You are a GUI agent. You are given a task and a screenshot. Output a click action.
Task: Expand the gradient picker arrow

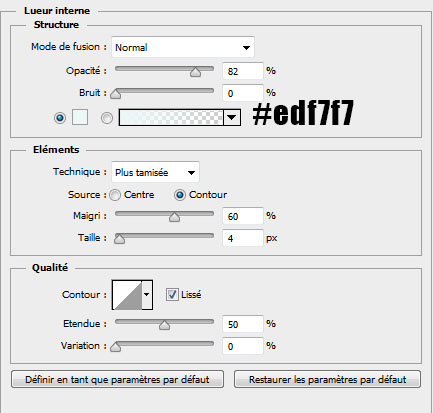click(x=232, y=117)
